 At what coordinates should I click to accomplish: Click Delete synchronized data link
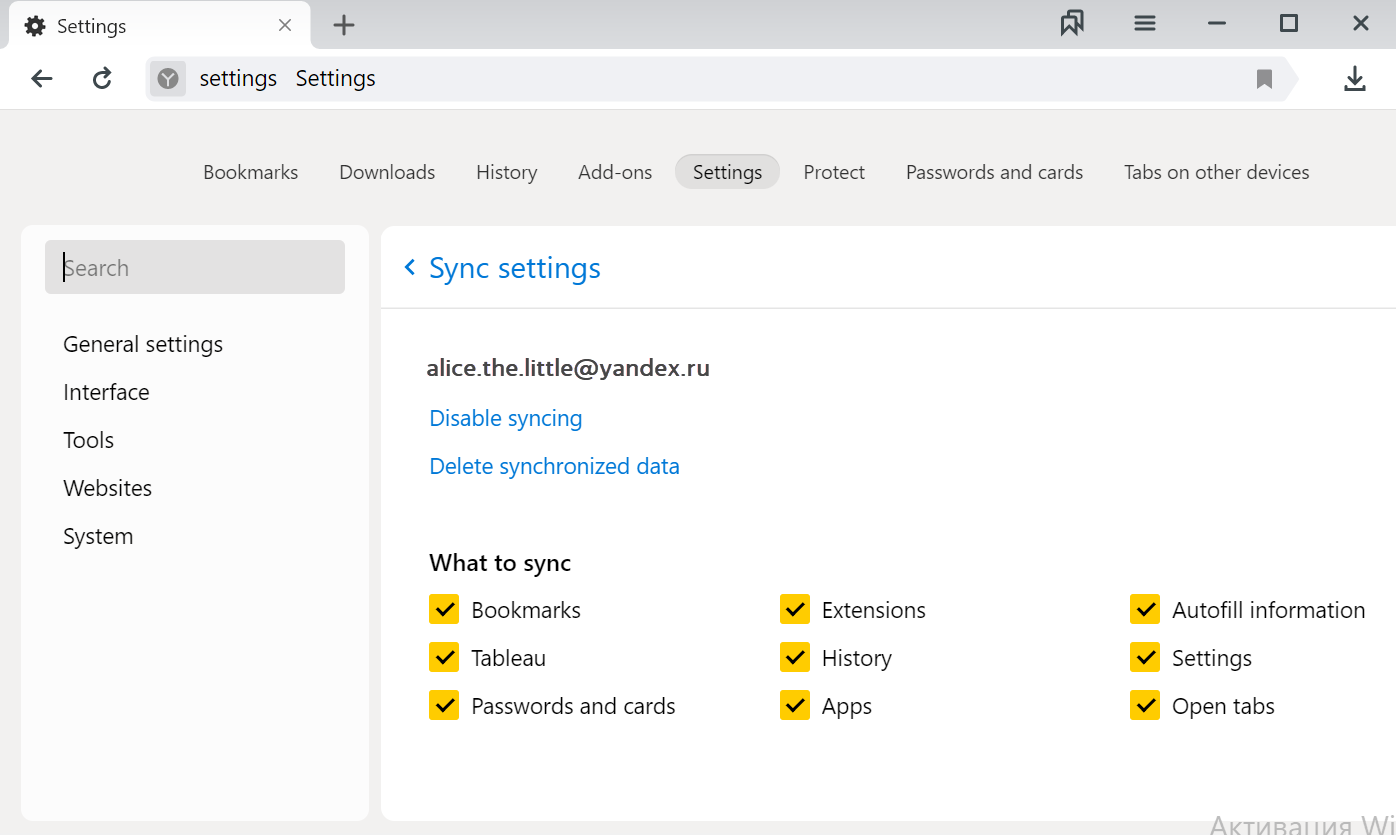554,466
